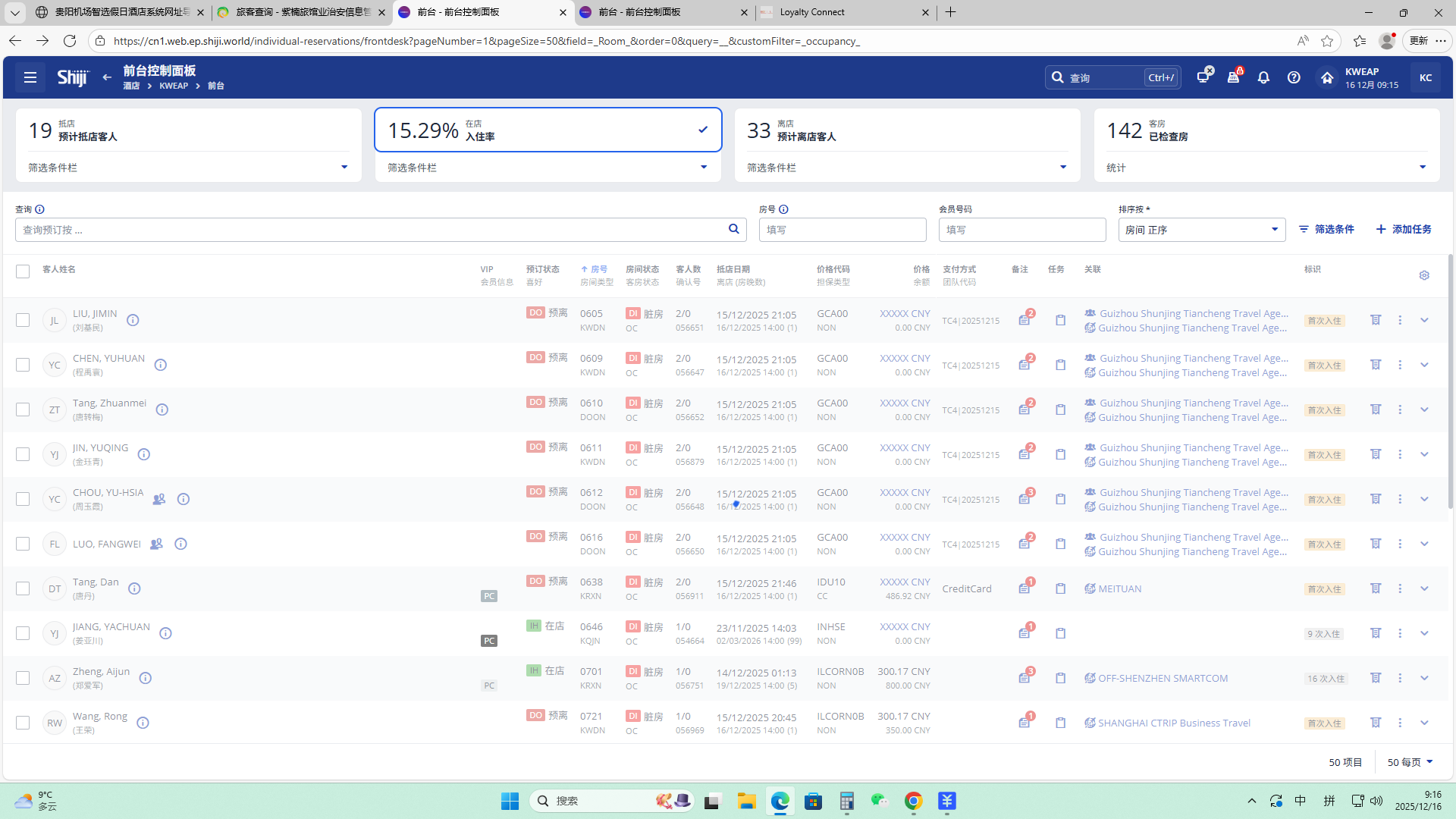The height and width of the screenshot is (819, 1456).
Task: Open three-dot menu for Wang, Rong row
Action: (1400, 723)
